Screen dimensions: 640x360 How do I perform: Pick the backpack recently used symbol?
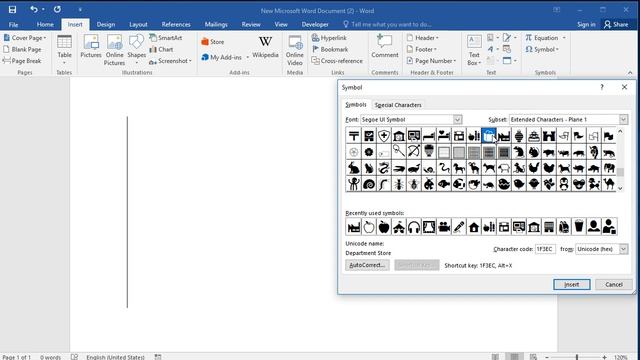tap(564, 227)
